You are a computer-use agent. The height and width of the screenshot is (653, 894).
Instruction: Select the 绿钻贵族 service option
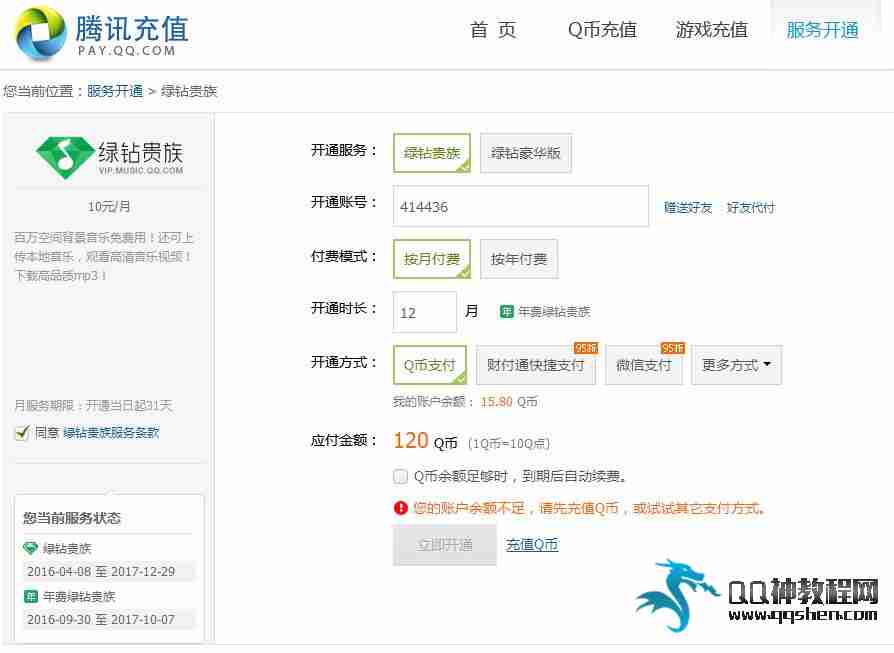point(432,153)
